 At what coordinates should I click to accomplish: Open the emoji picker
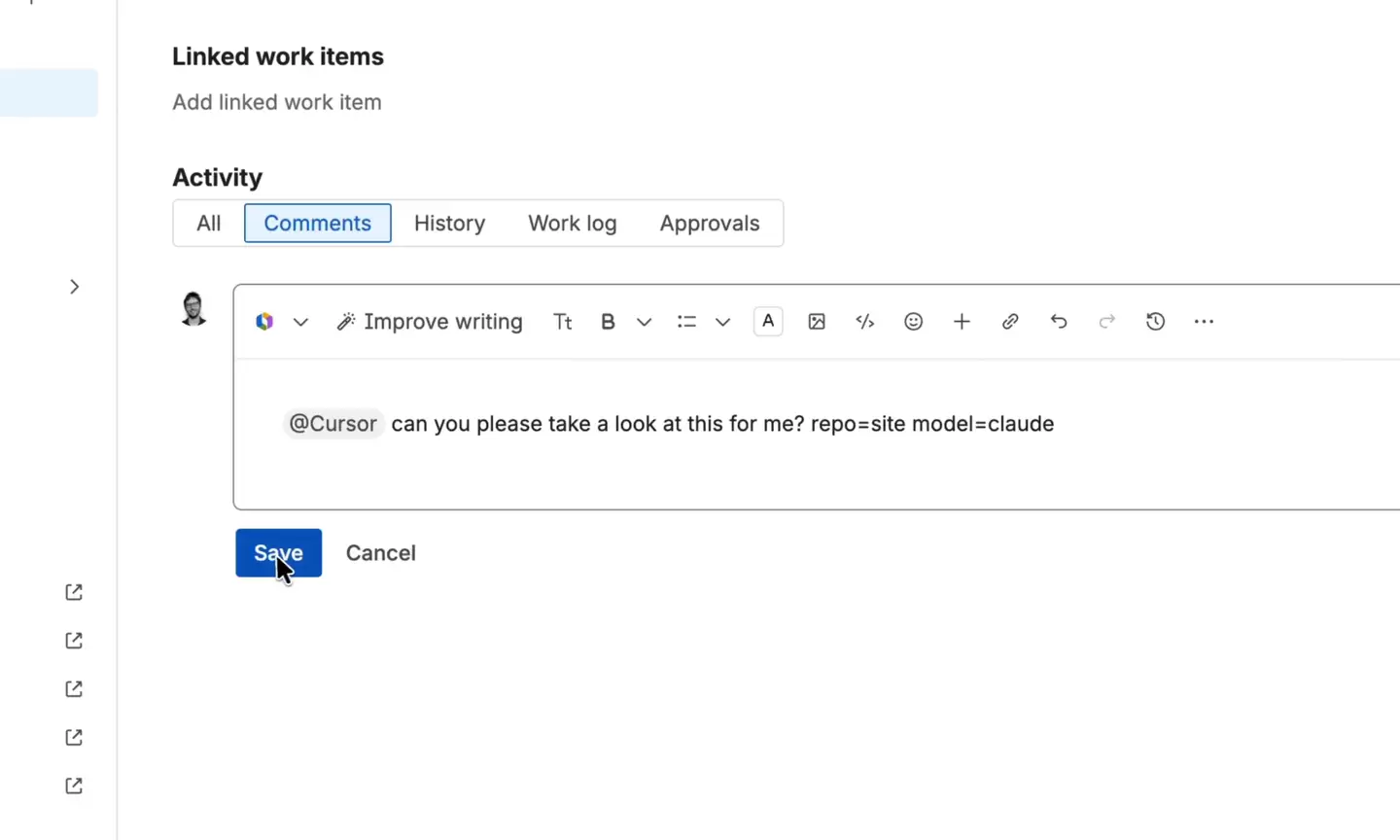coord(913,322)
